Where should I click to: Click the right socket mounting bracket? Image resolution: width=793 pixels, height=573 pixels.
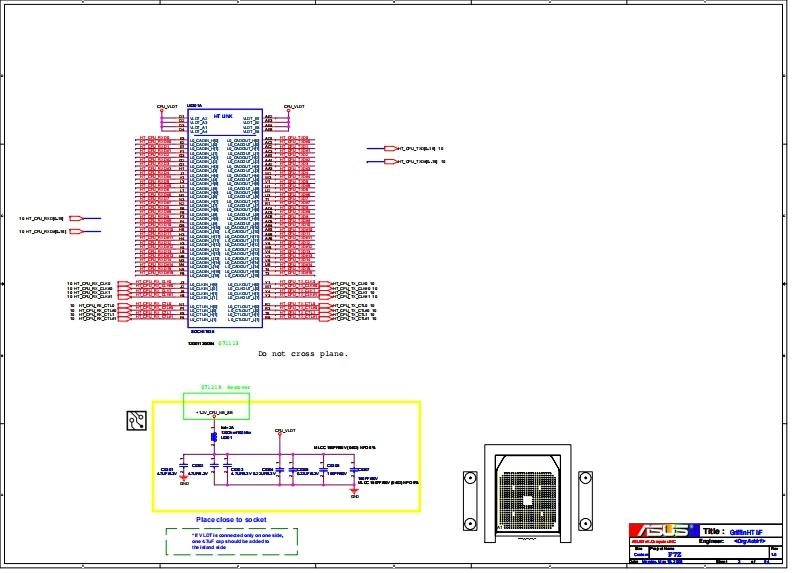pyautogui.click(x=578, y=500)
